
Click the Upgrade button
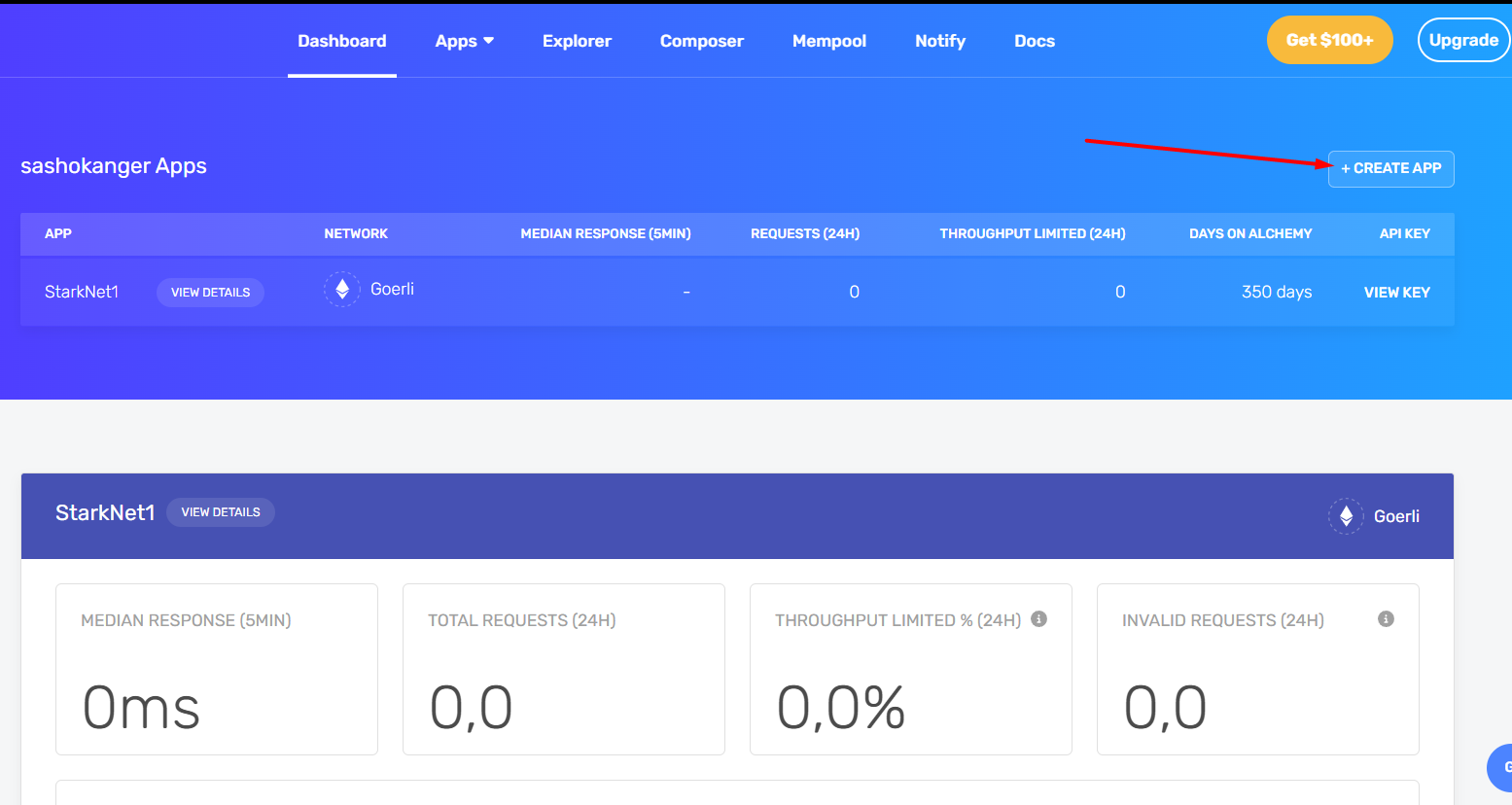click(x=1463, y=40)
